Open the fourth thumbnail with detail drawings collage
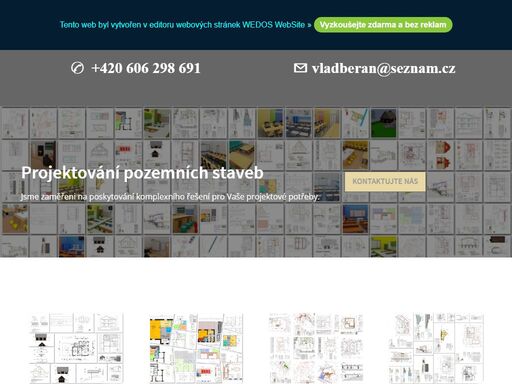The image size is (512, 384). [436, 348]
